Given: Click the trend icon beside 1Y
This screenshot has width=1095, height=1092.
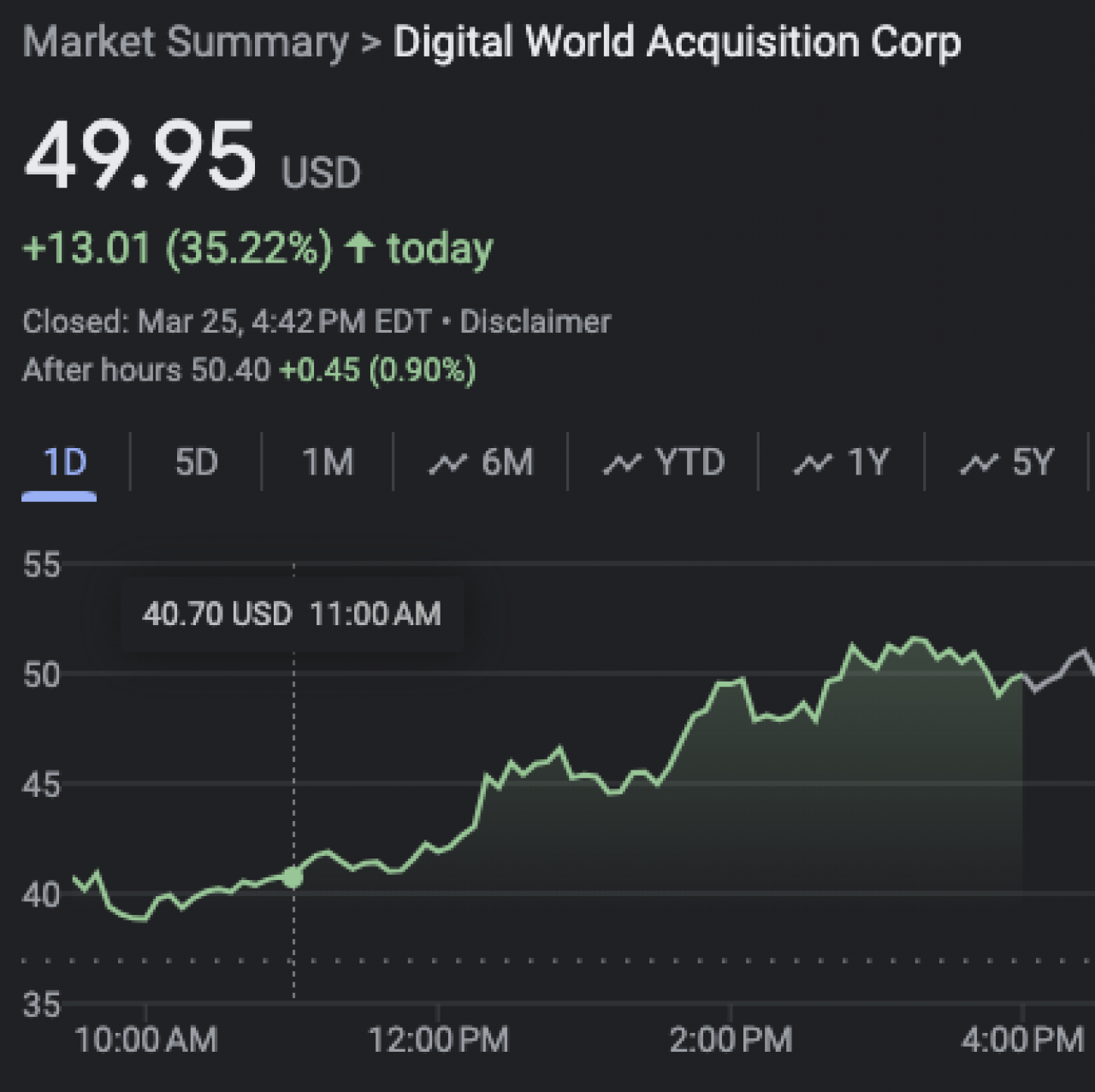Looking at the screenshot, I should coord(813,463).
